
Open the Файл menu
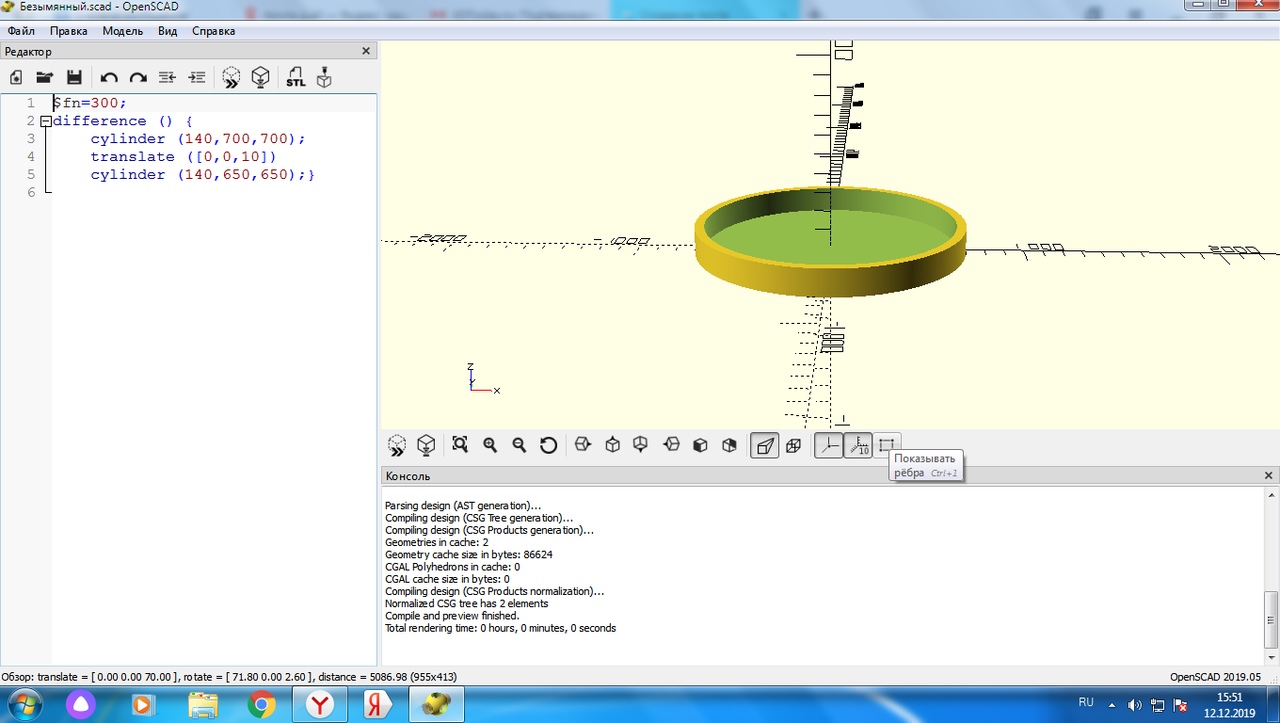click(x=21, y=31)
